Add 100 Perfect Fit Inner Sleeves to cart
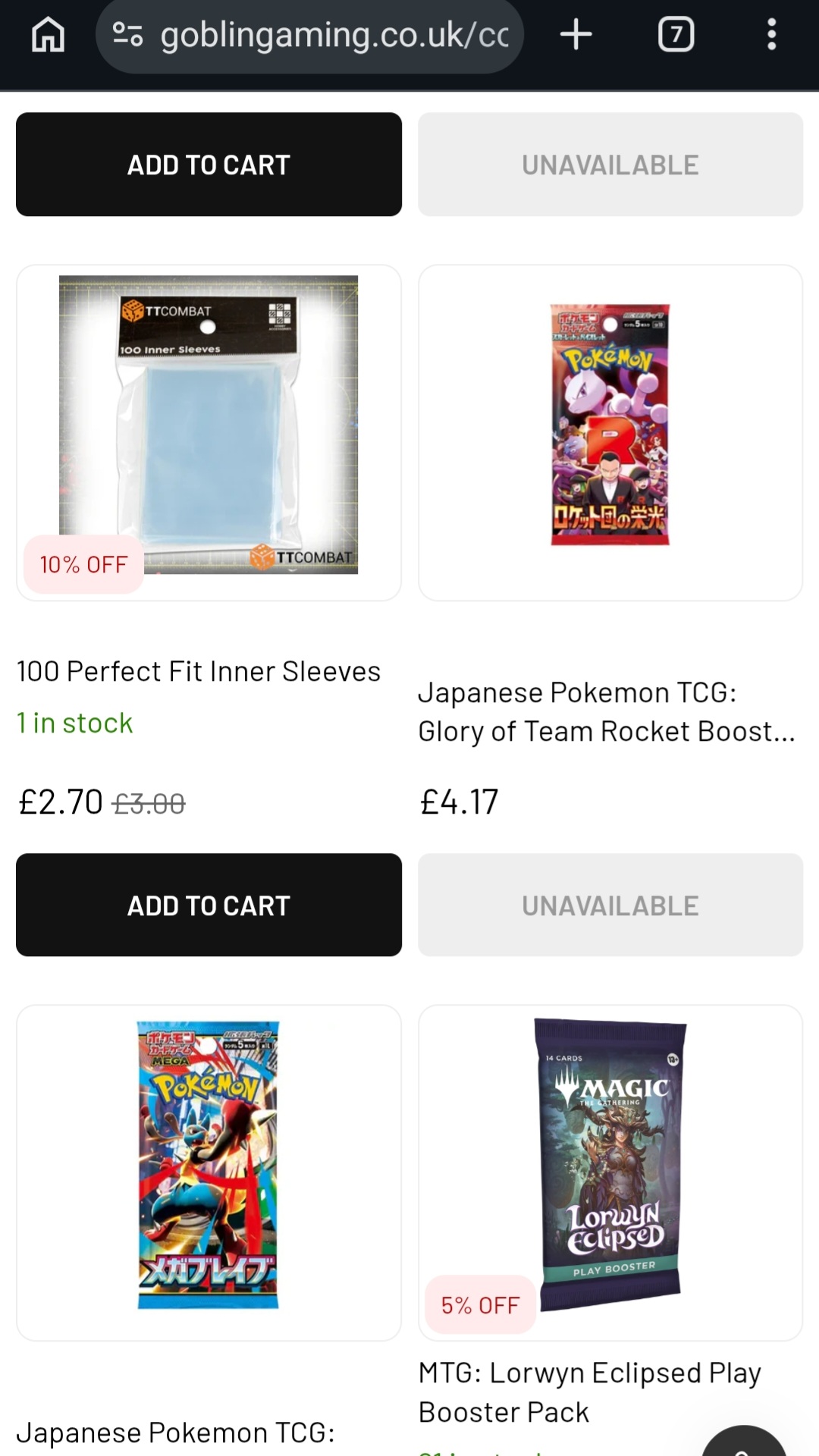 coord(209,905)
